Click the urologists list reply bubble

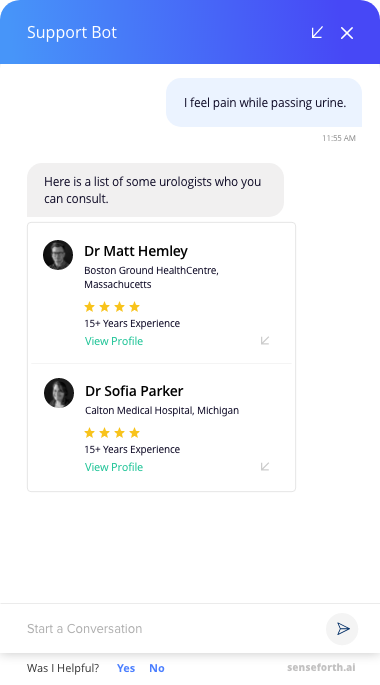(x=155, y=190)
